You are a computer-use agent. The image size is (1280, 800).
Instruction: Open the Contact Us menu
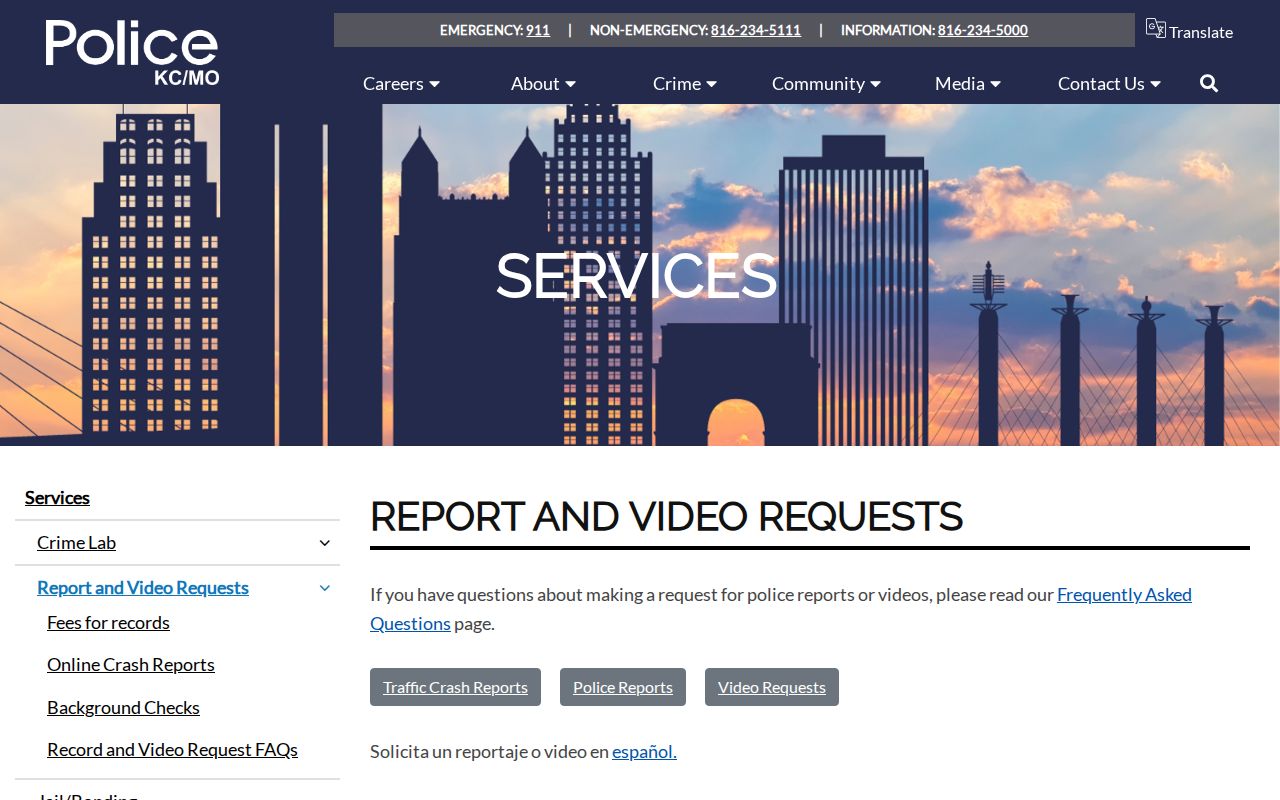pos(1109,84)
